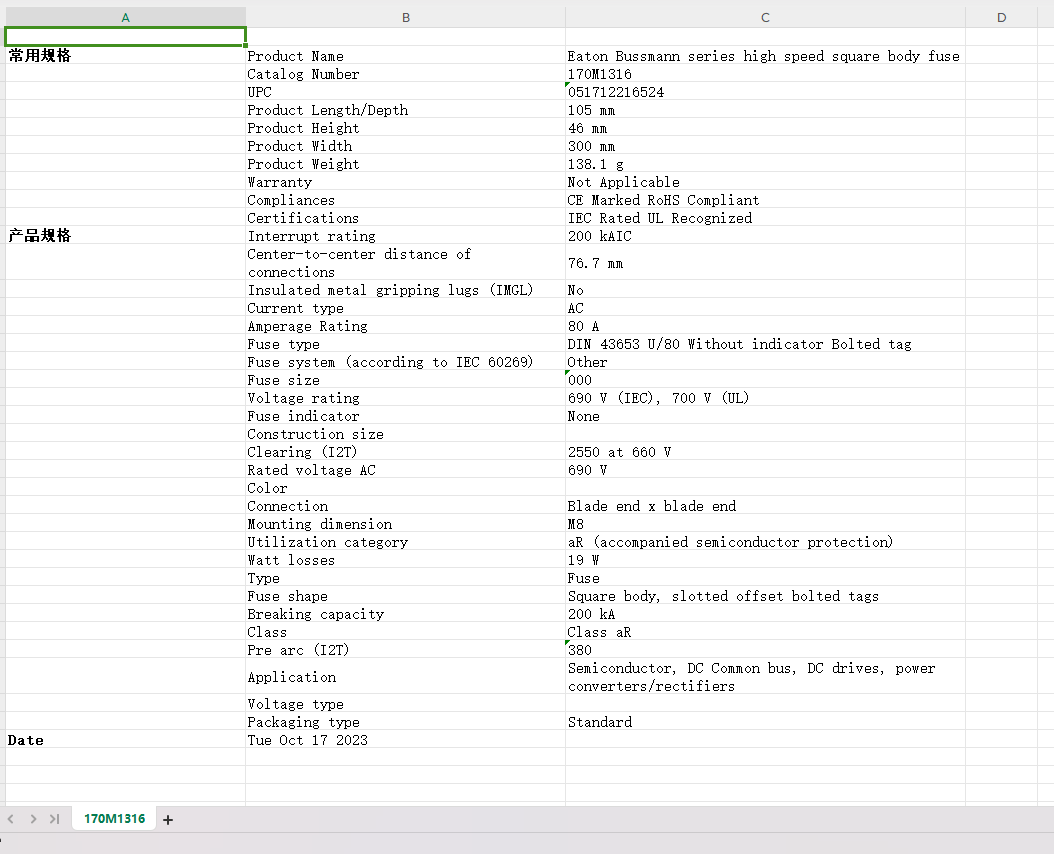Image resolution: width=1054 pixels, height=854 pixels.
Task: Select the '产品规格' cell
Action: tap(126, 235)
